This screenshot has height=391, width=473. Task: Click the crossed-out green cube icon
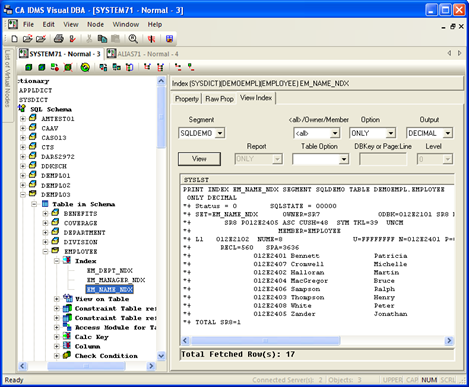point(68,68)
